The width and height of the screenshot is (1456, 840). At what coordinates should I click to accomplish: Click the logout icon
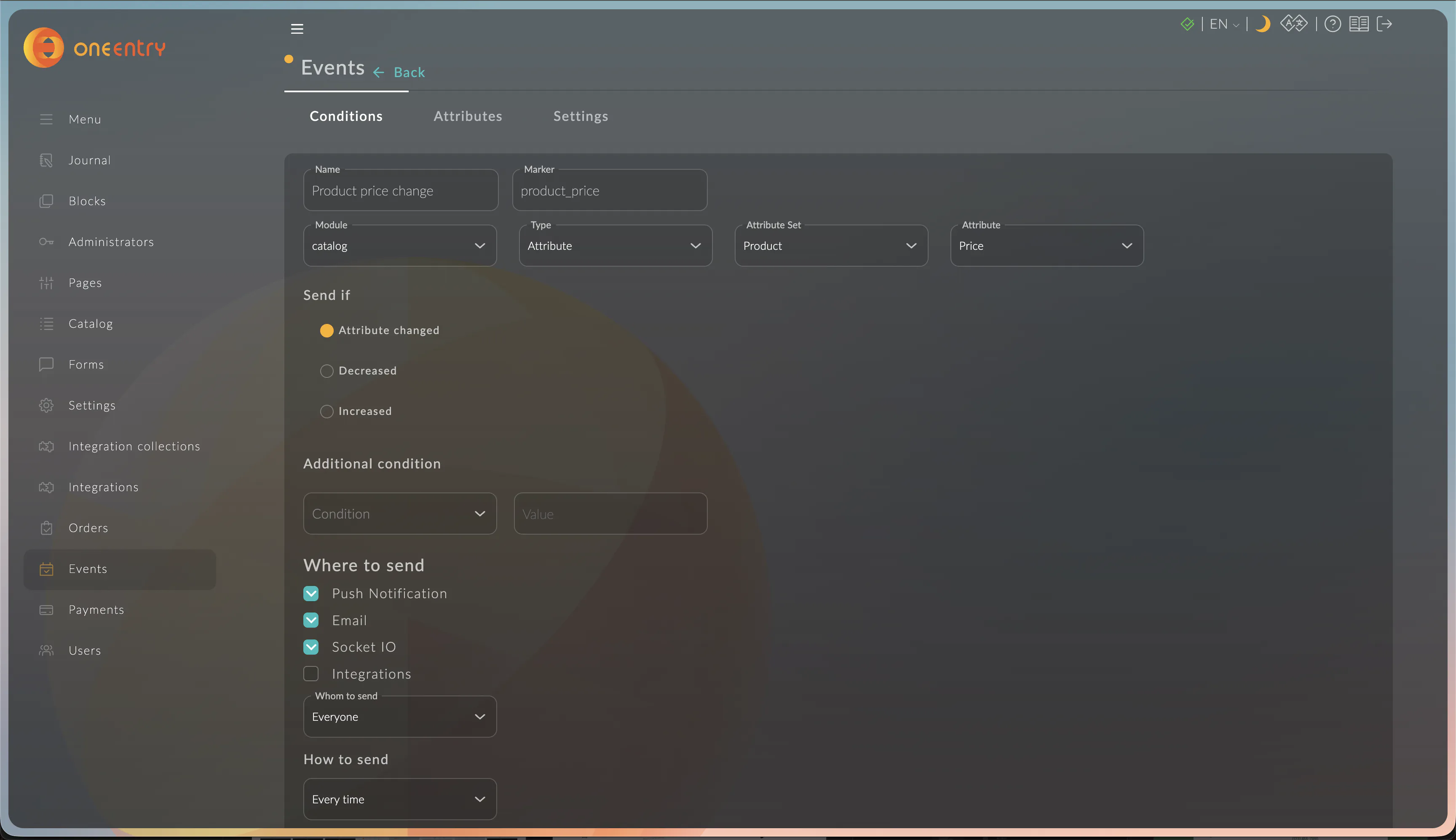point(1384,24)
